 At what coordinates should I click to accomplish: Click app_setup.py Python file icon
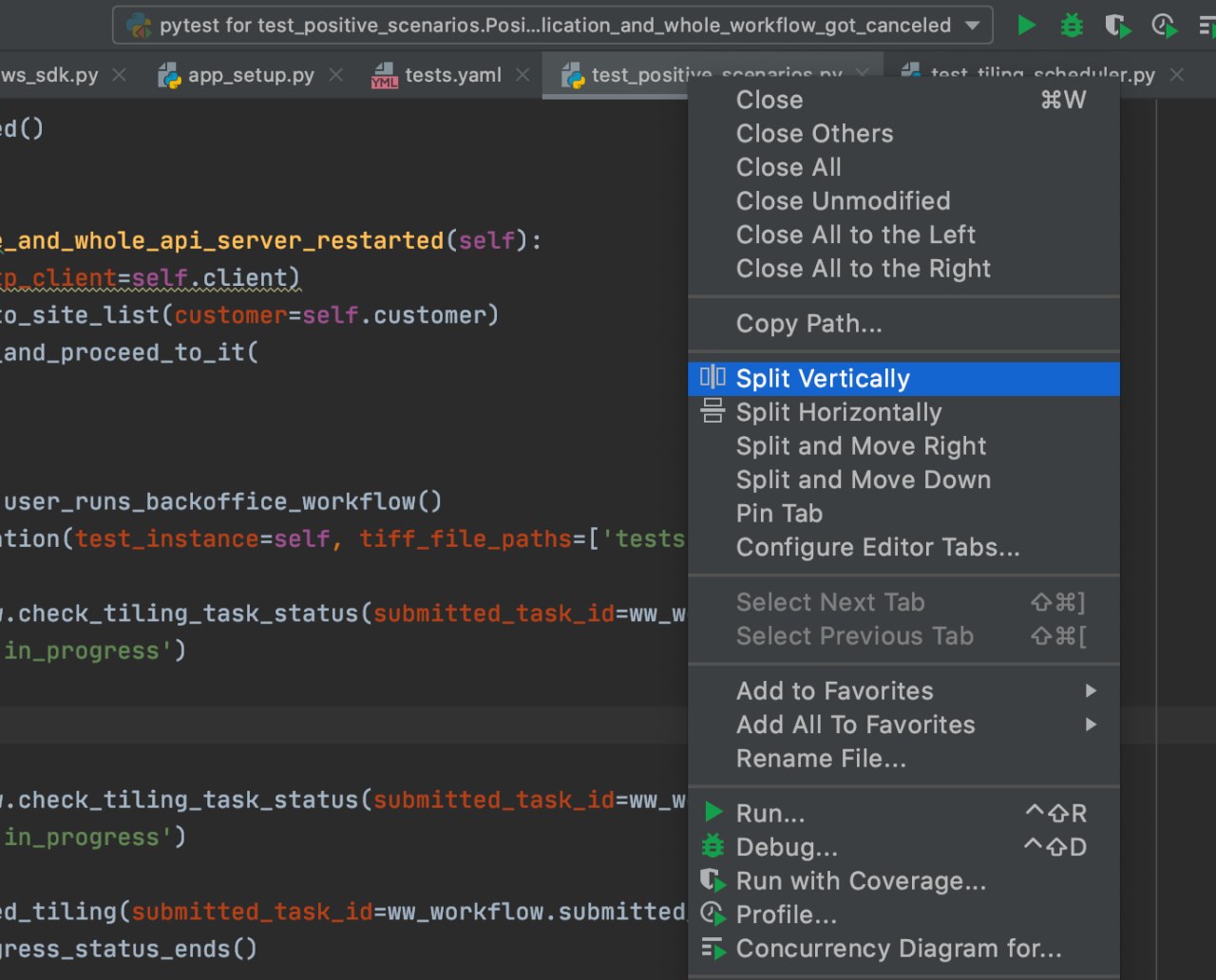(x=170, y=76)
